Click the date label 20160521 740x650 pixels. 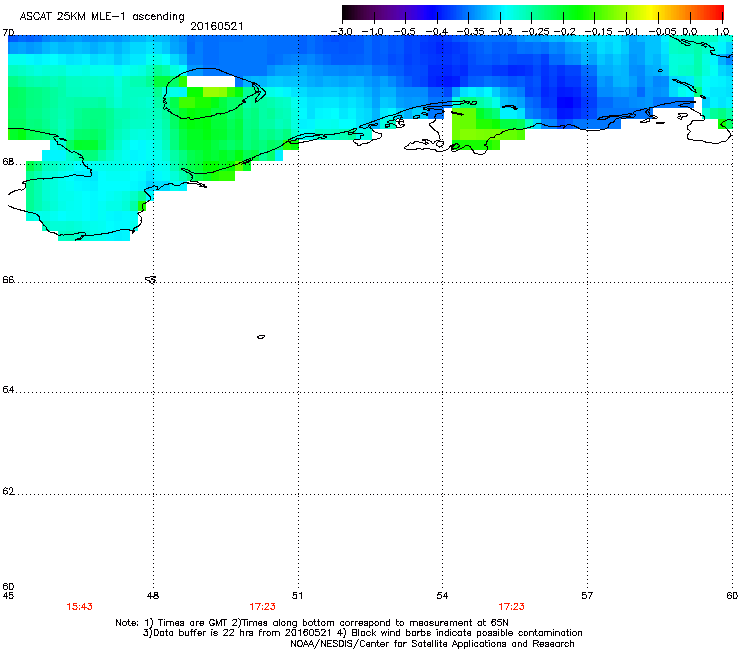pos(217,26)
